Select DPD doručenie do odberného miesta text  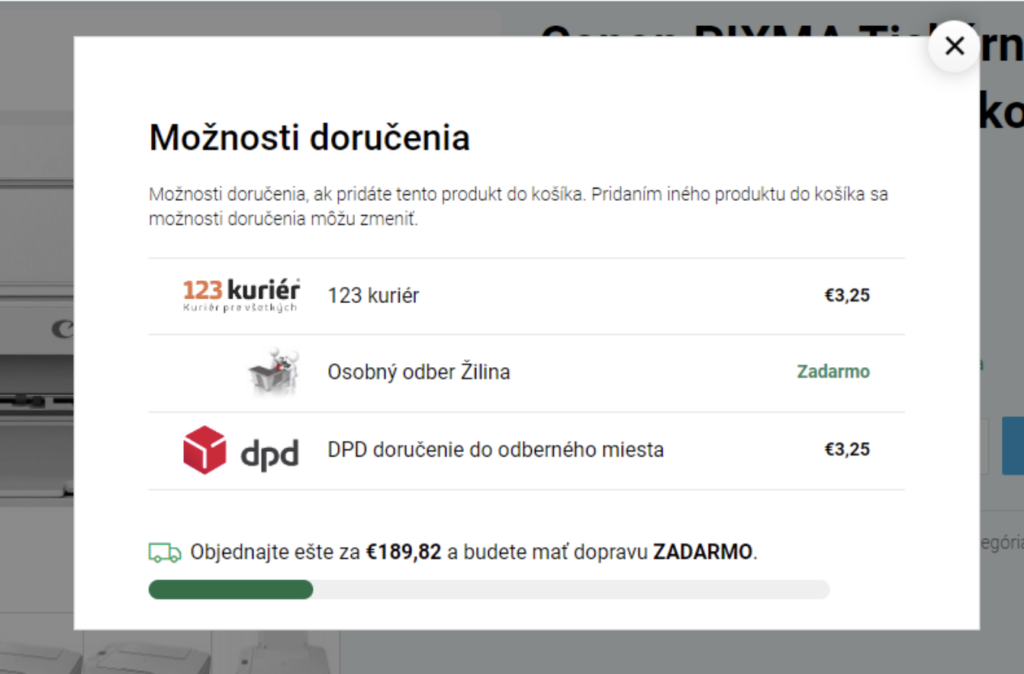pos(496,449)
